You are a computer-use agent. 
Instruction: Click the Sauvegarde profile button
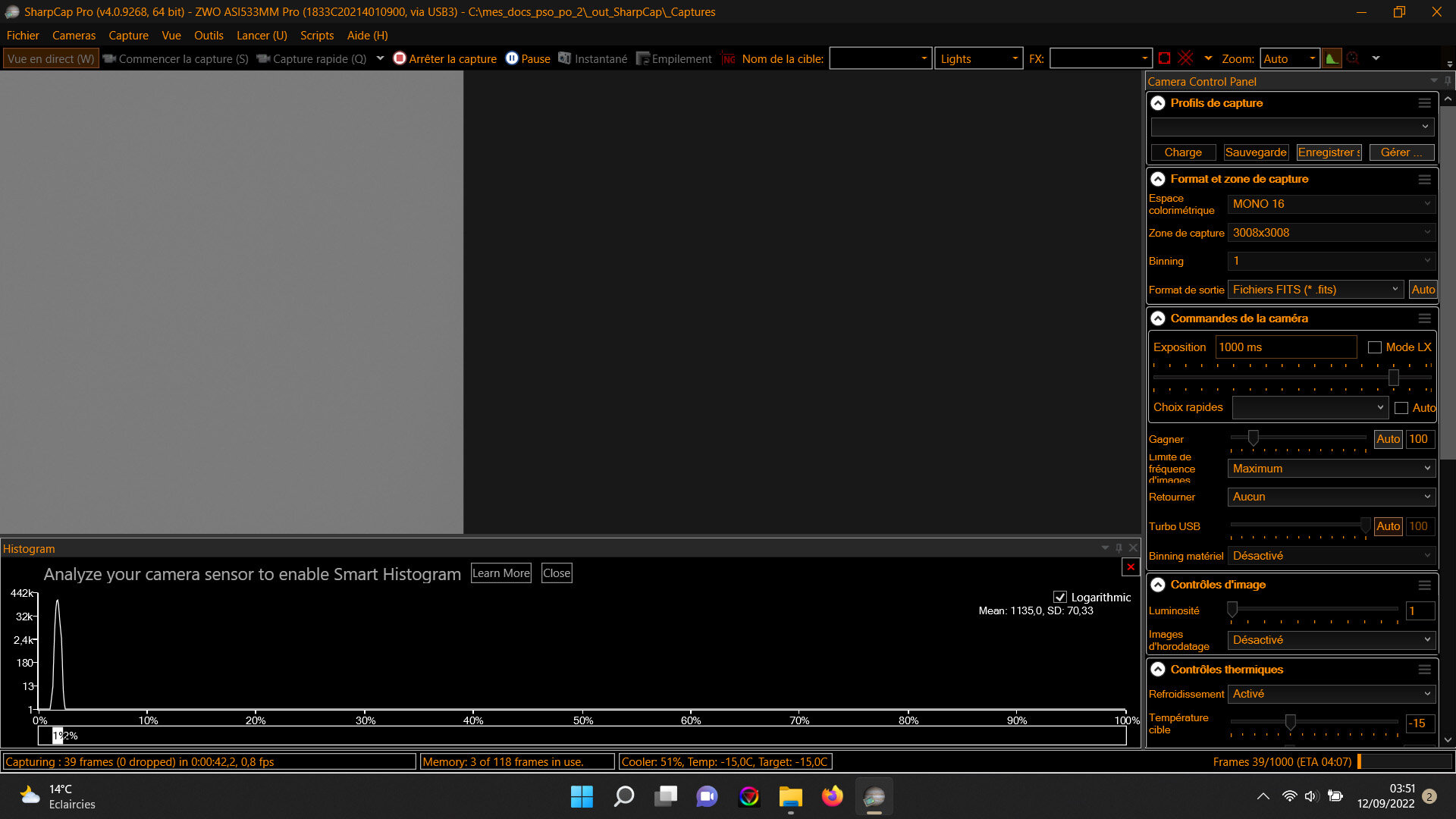click(x=1255, y=152)
